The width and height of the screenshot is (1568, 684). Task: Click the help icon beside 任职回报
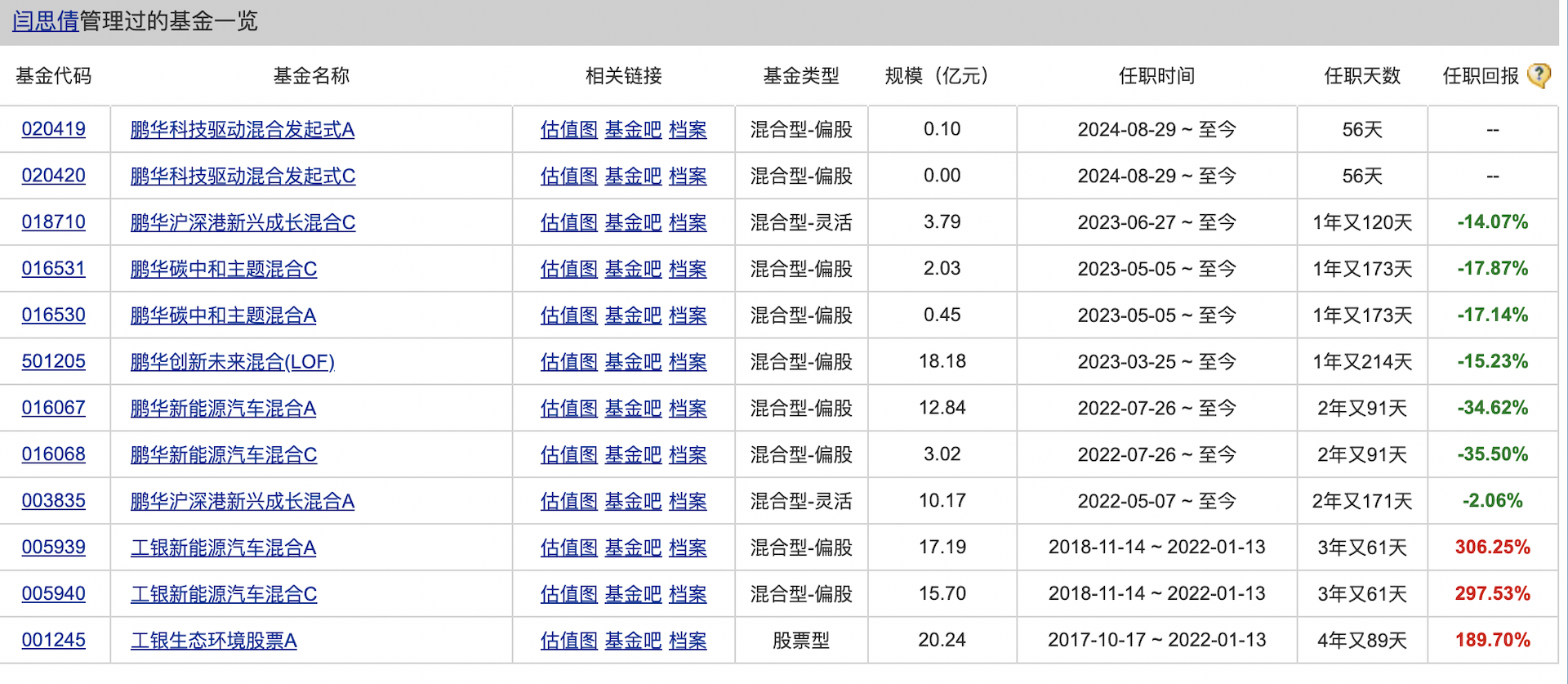(x=1539, y=76)
